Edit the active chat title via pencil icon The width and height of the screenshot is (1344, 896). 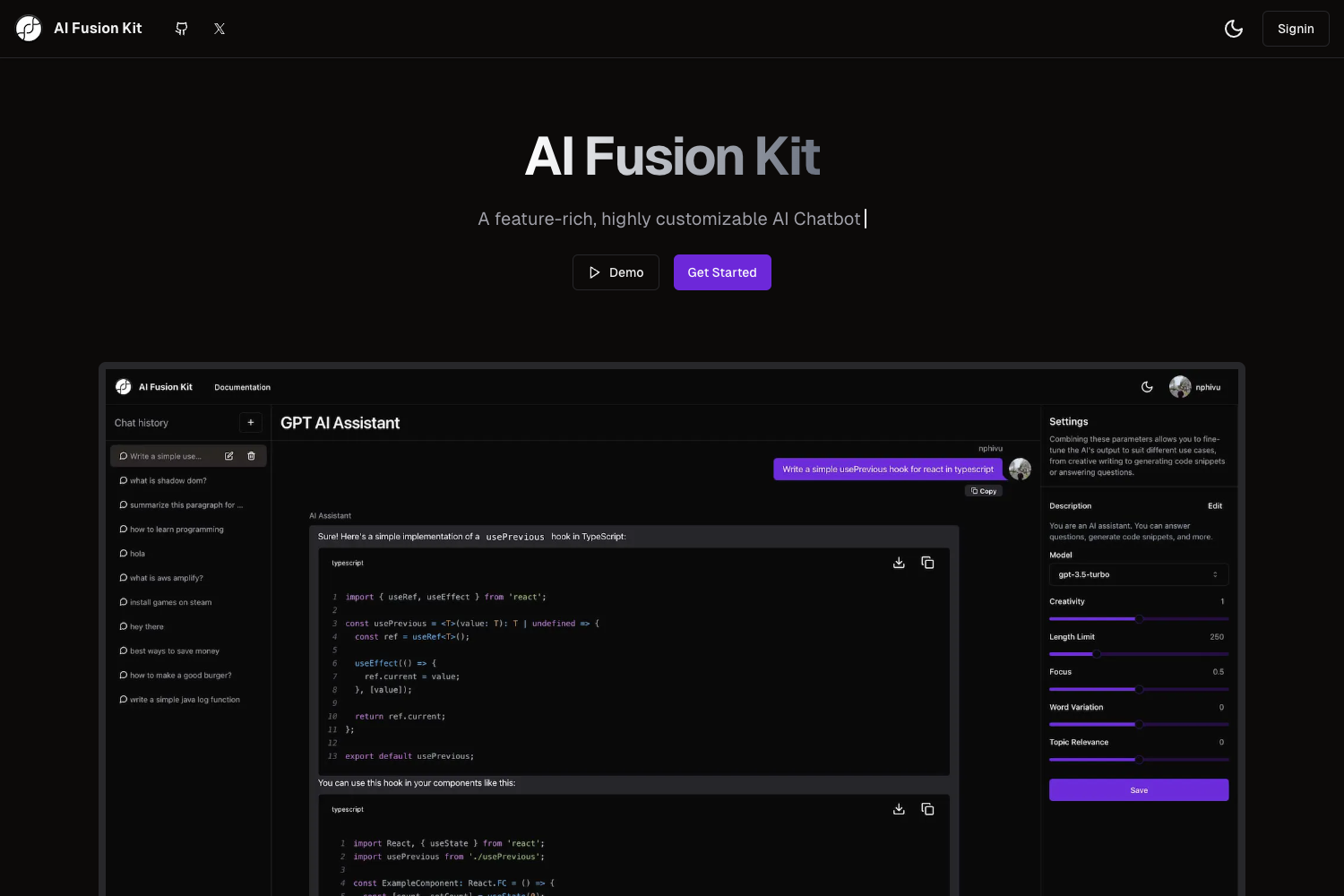[228, 456]
